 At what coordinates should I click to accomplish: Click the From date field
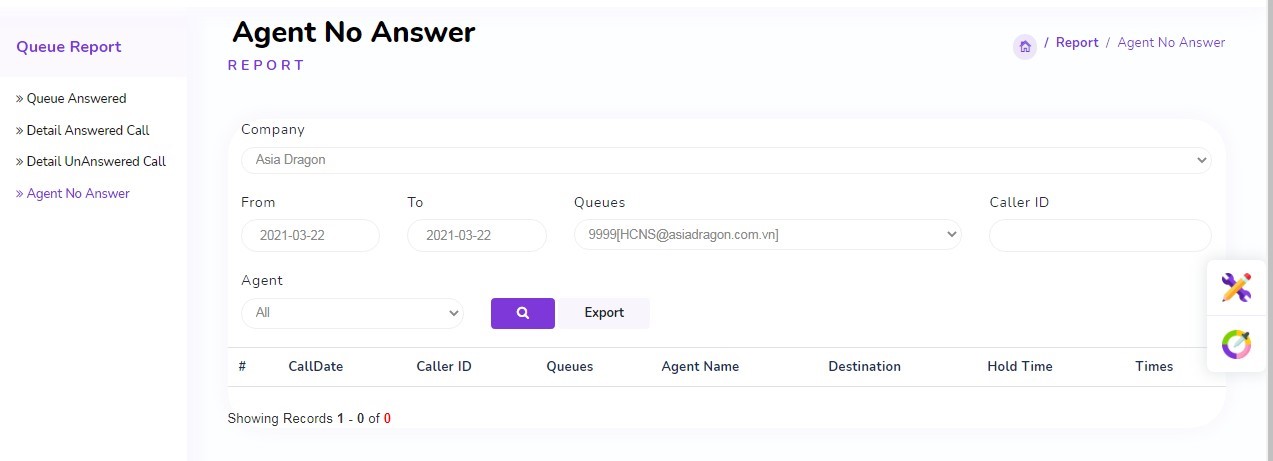click(x=310, y=236)
